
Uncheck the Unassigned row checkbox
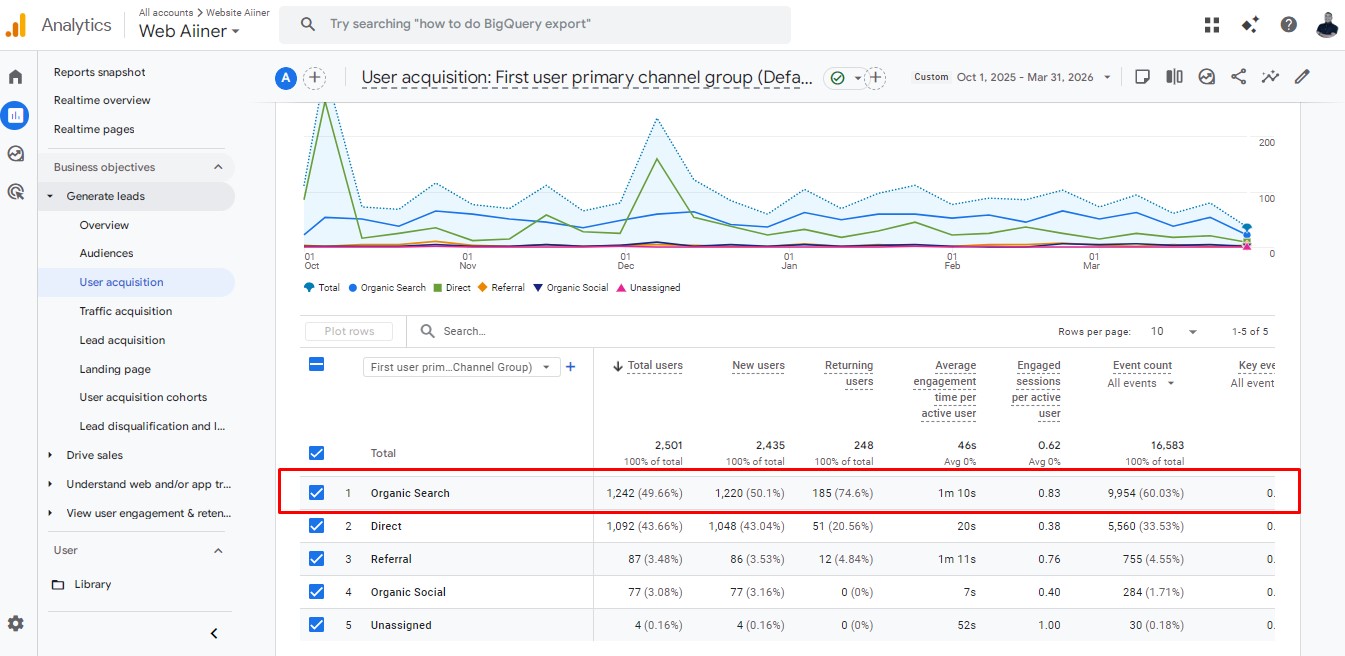[317, 625]
